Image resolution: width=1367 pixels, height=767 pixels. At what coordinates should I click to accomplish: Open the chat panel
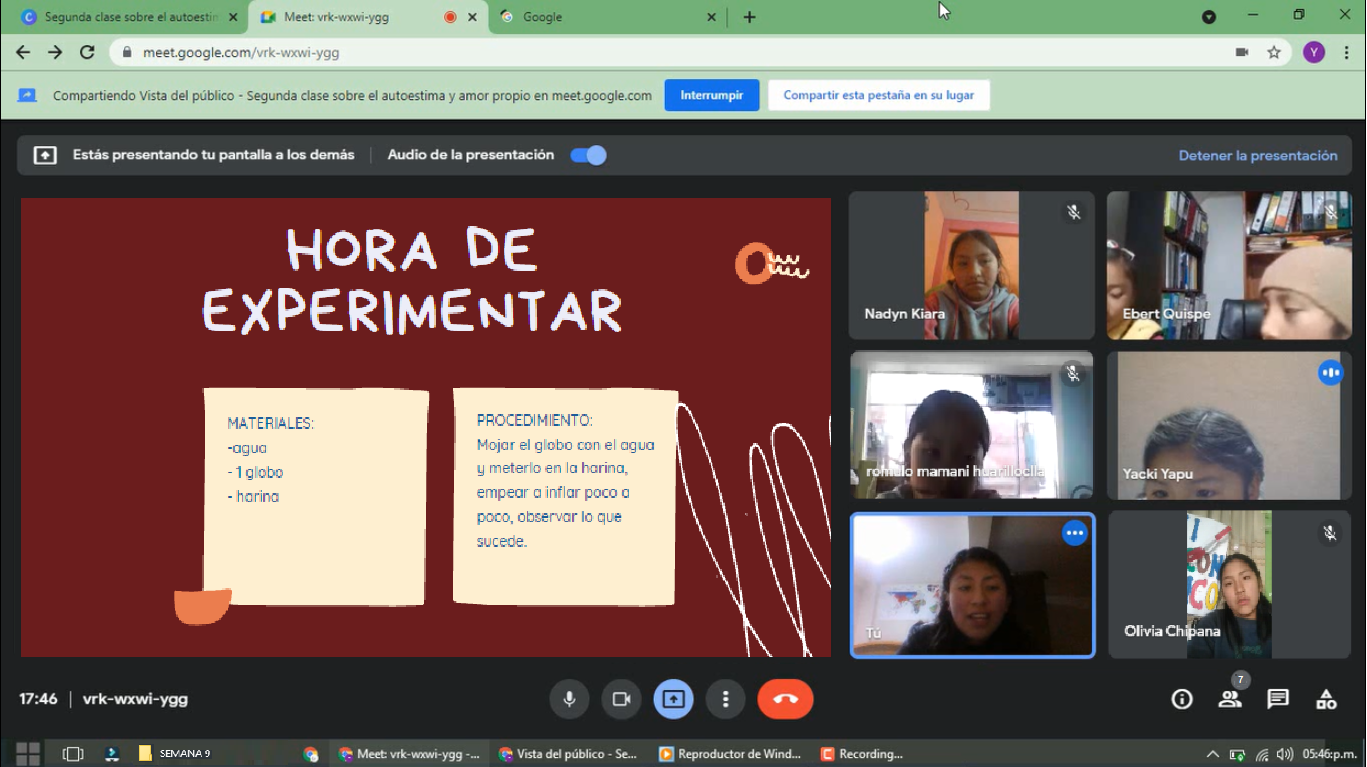[1278, 699]
